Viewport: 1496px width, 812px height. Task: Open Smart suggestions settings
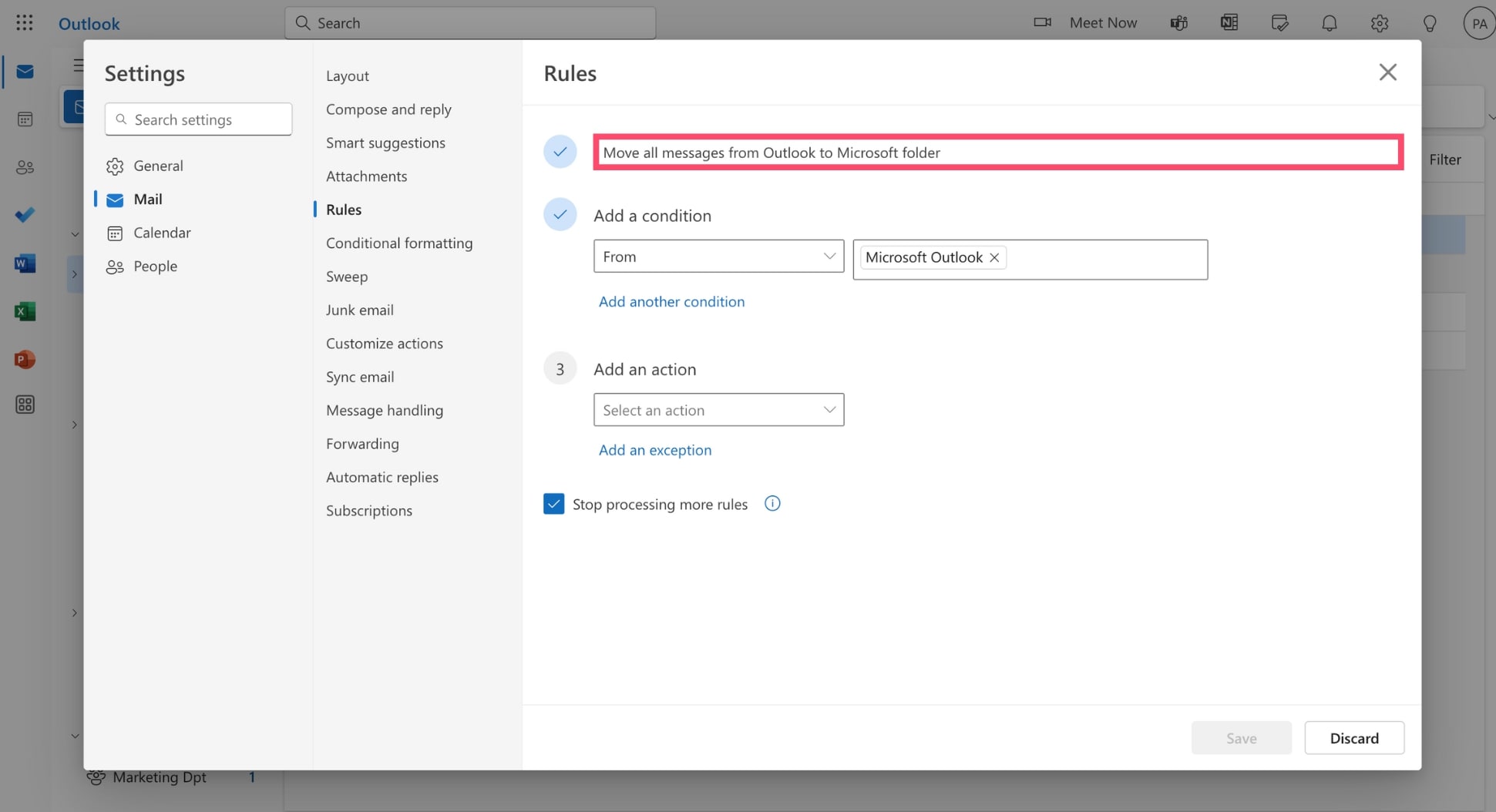point(385,143)
